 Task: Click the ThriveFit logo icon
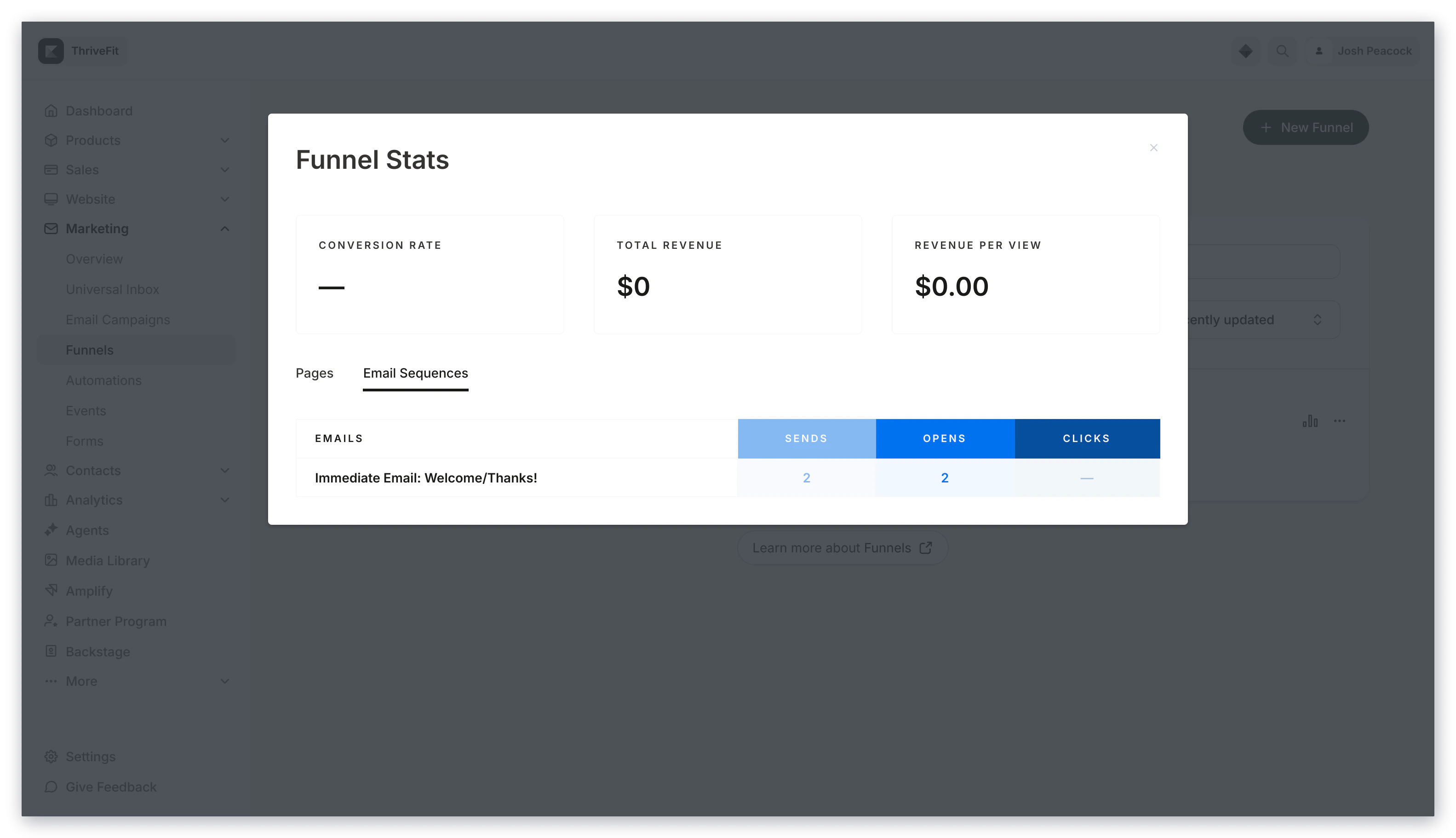click(51, 51)
